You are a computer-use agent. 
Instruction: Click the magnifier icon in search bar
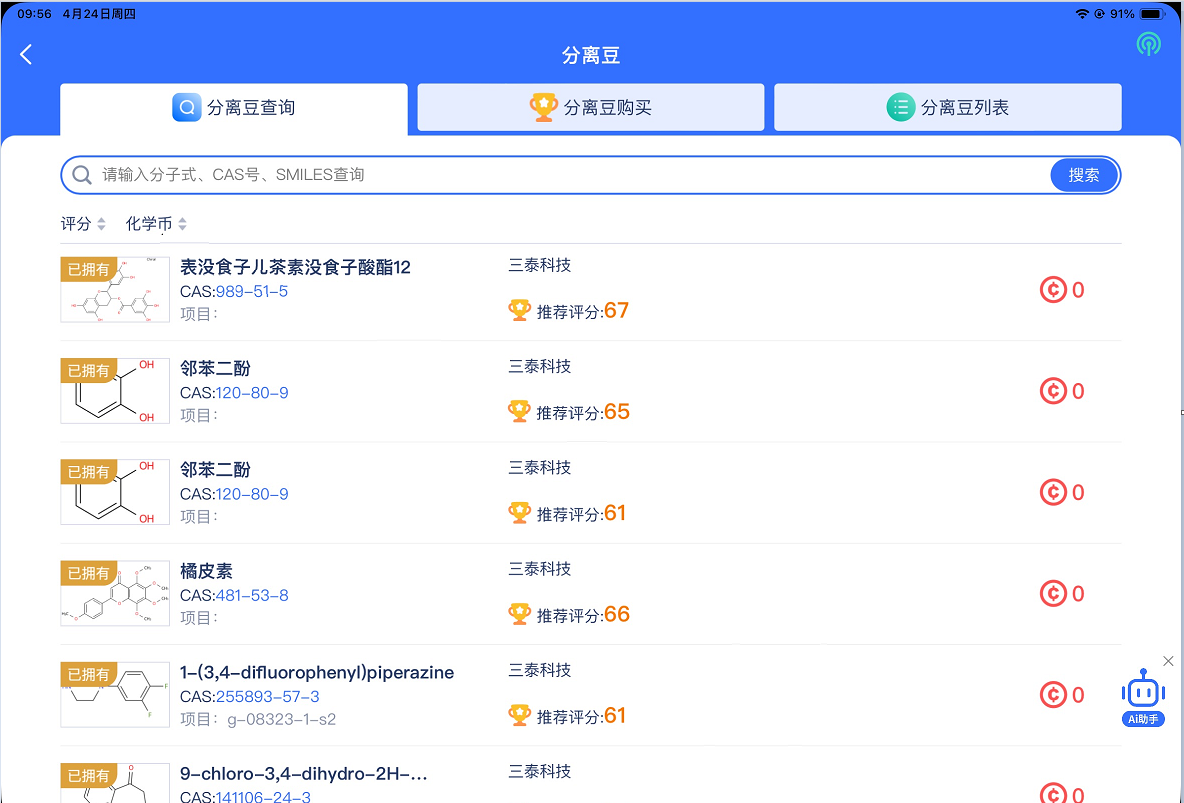pos(83,175)
